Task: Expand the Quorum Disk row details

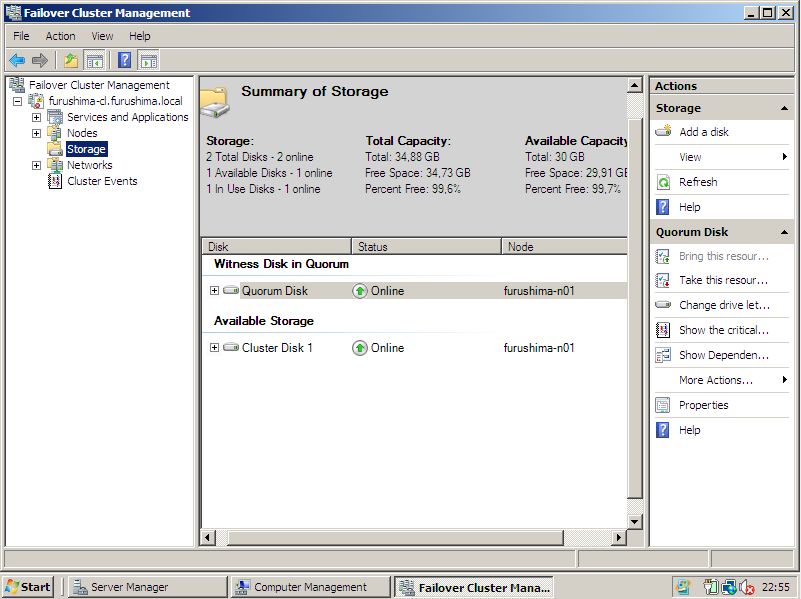Action: coord(215,291)
